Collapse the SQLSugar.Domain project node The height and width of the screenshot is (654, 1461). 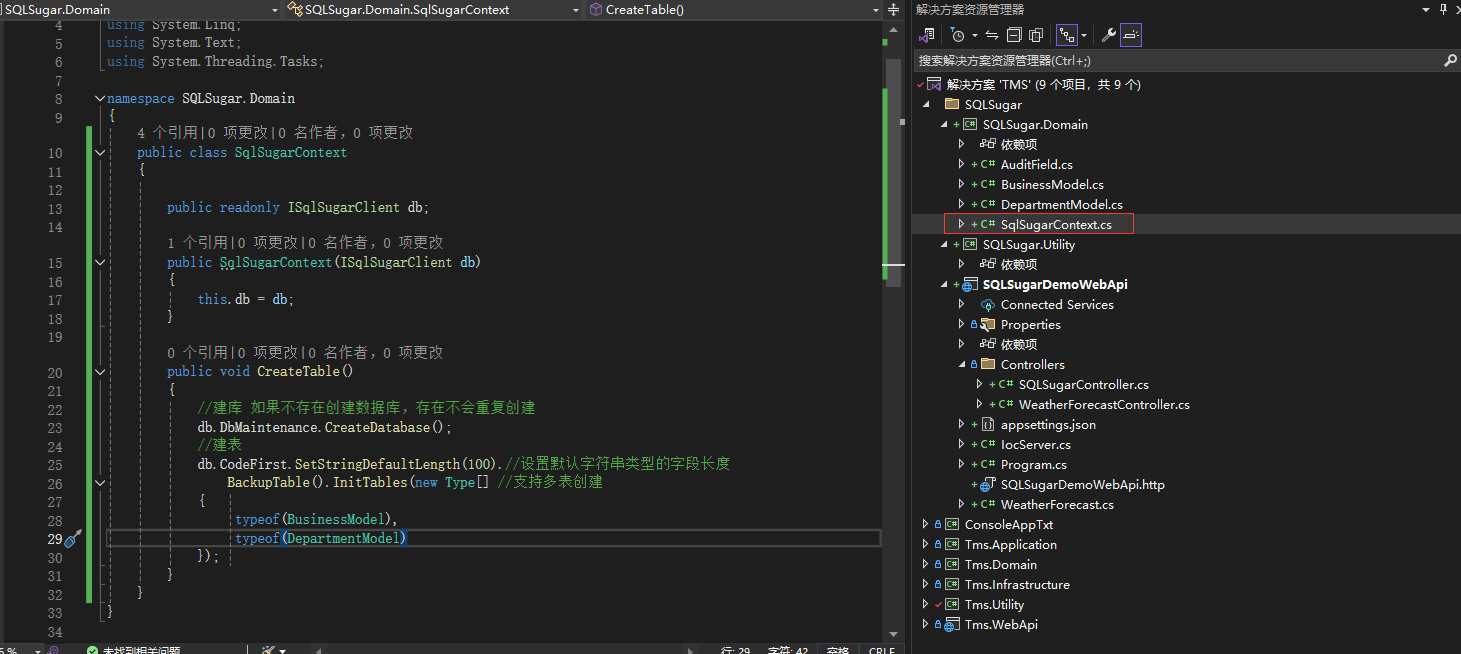pos(943,125)
